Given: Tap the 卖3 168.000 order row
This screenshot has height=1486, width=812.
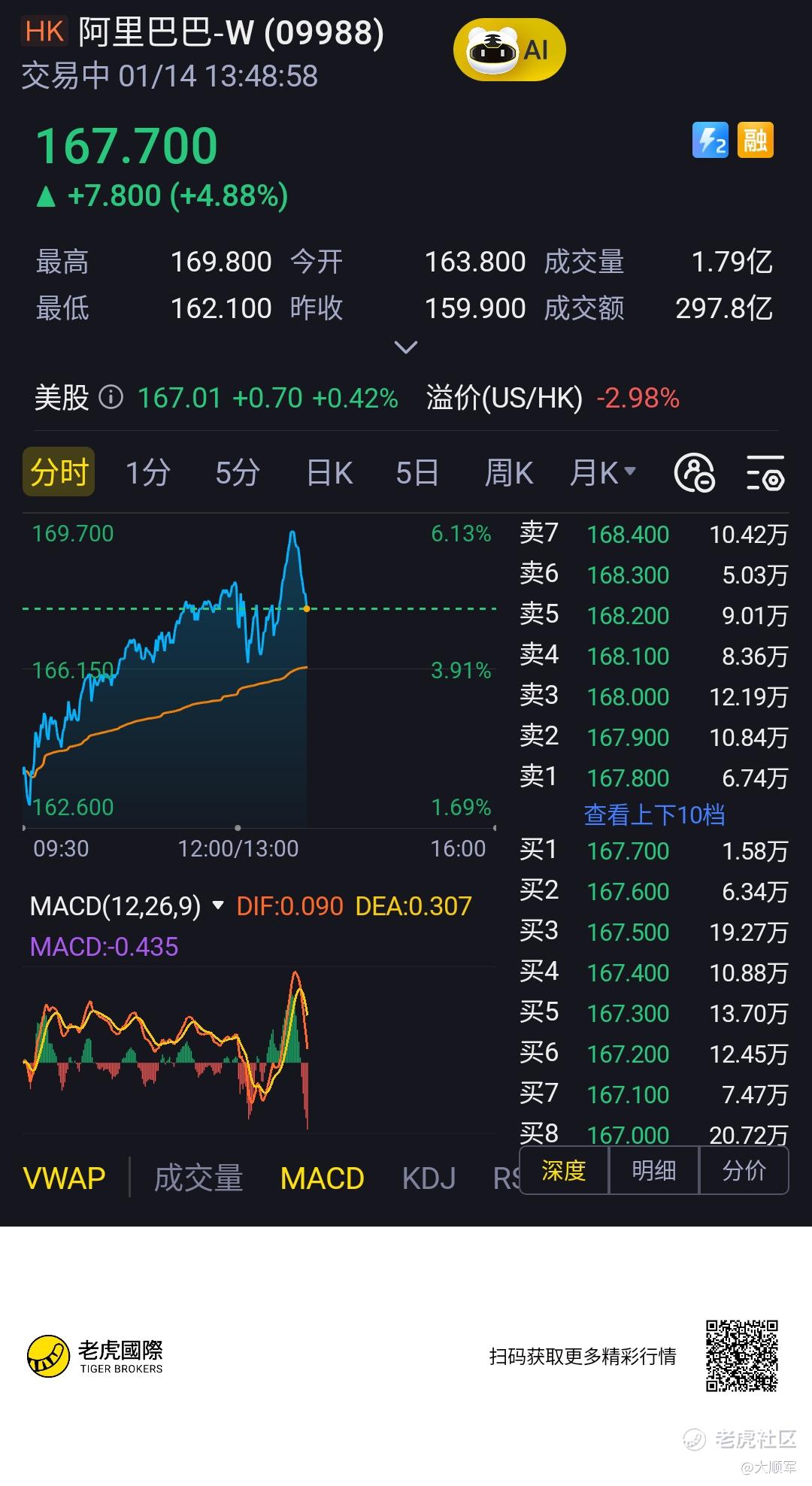Looking at the screenshot, I should (653, 696).
